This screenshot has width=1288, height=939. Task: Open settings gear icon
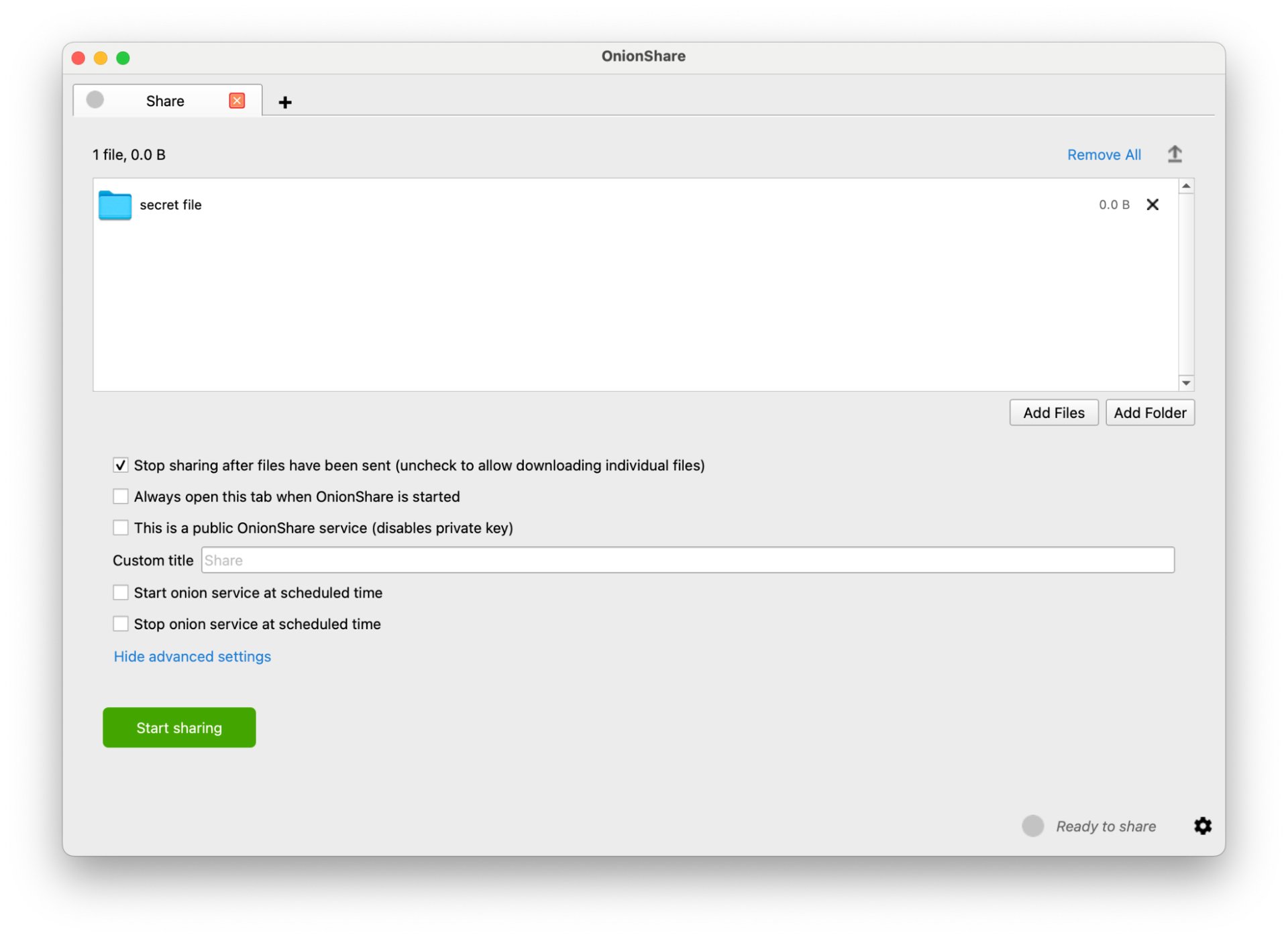(x=1203, y=826)
